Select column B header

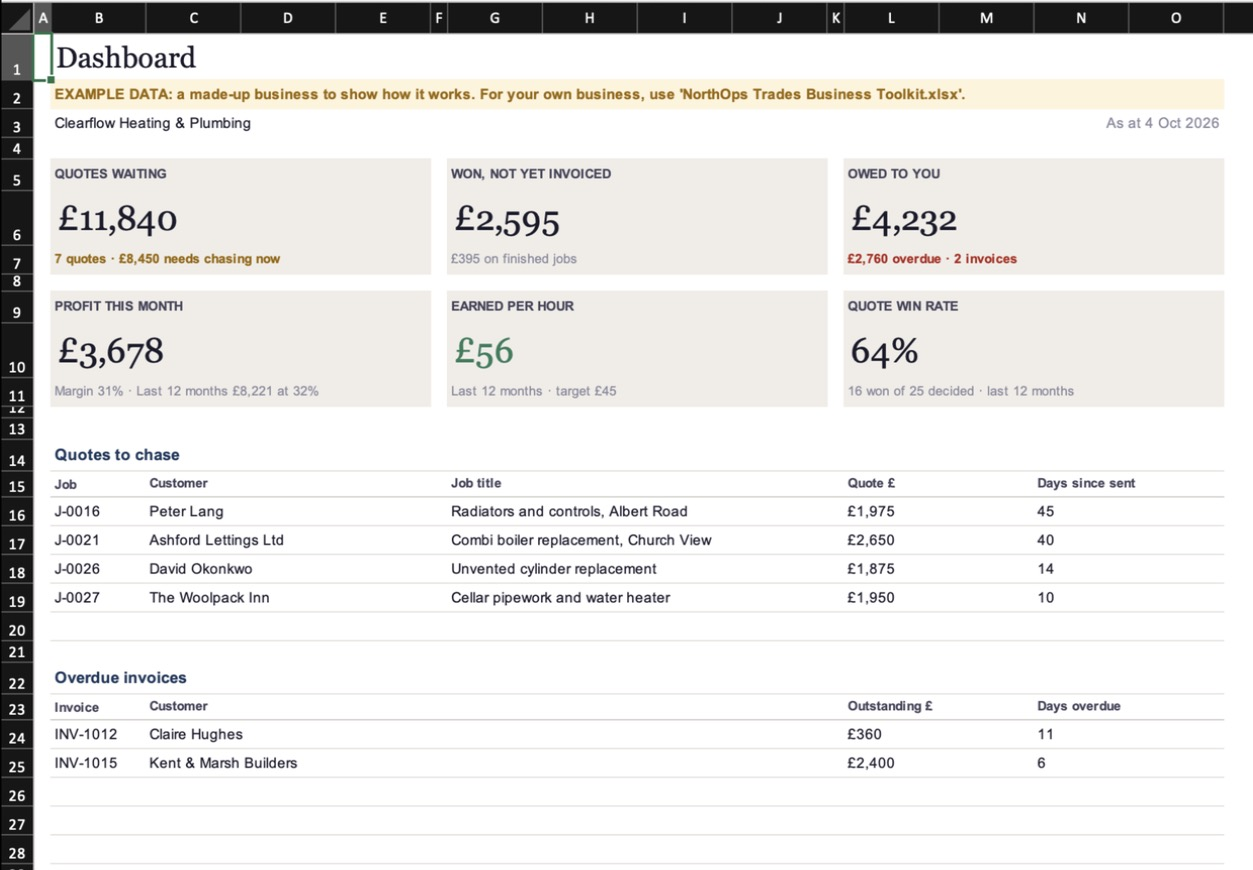[99, 17]
